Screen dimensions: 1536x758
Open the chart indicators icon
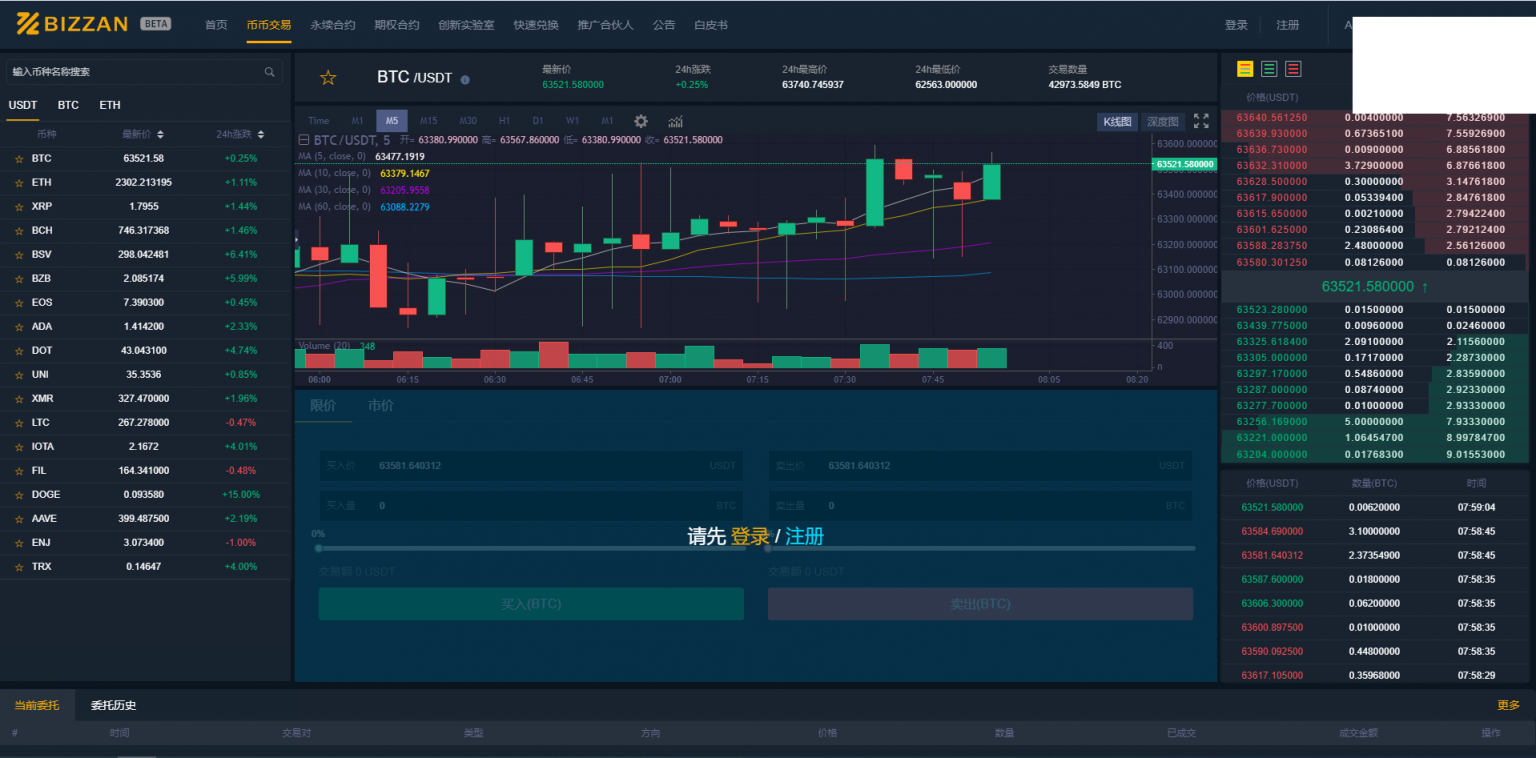point(675,121)
